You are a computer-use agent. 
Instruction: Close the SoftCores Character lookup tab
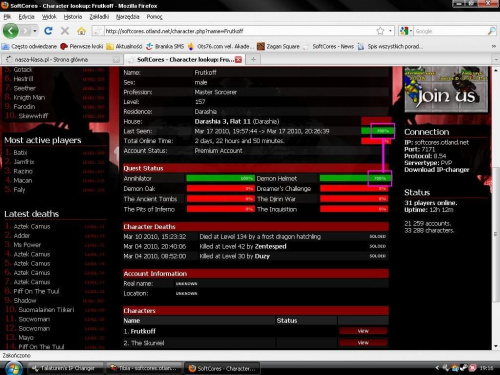tap(238, 59)
